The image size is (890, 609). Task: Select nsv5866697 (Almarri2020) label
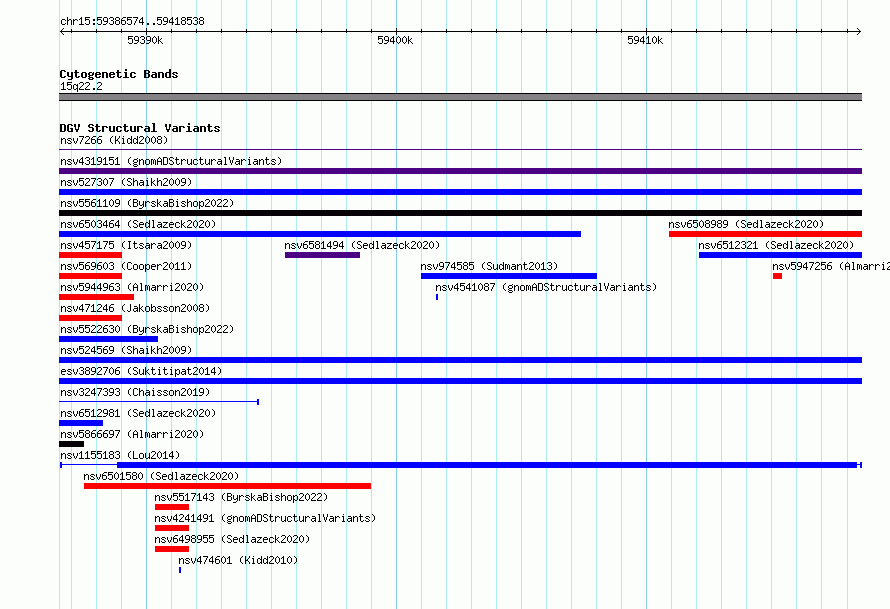coord(132,434)
